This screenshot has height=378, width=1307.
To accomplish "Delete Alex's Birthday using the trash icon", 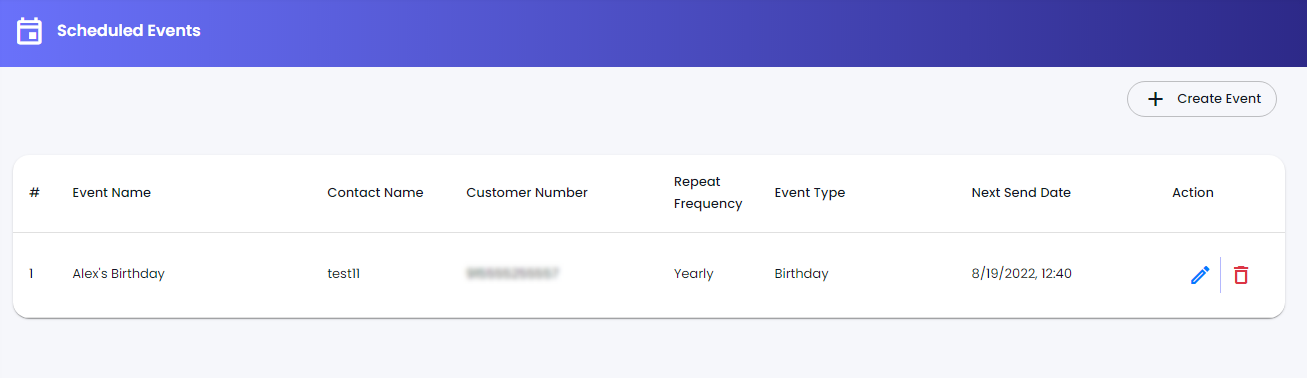I will pyautogui.click(x=1241, y=274).
